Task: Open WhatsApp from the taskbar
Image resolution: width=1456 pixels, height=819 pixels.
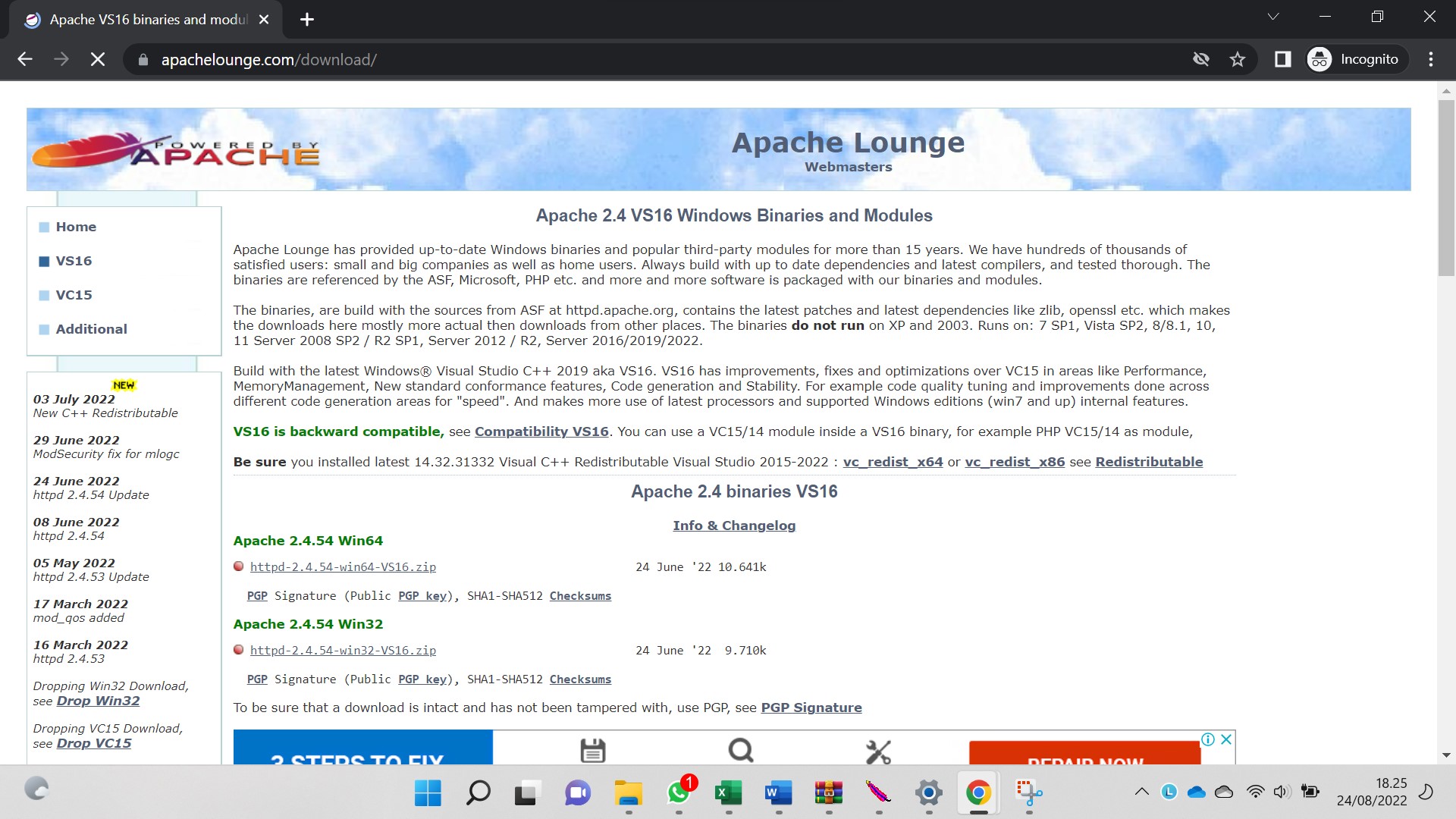Action: tap(677, 794)
